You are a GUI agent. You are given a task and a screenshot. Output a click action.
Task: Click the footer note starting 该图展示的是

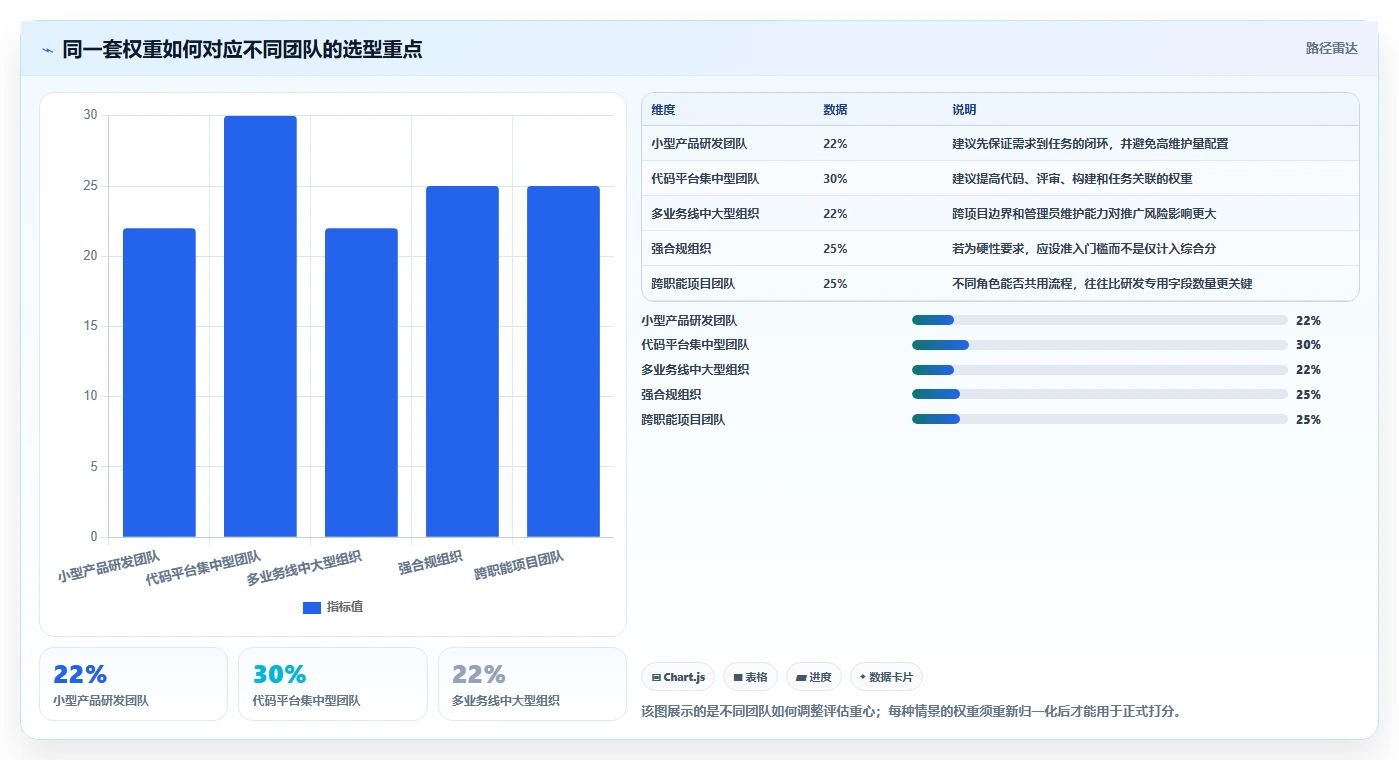coord(911,712)
